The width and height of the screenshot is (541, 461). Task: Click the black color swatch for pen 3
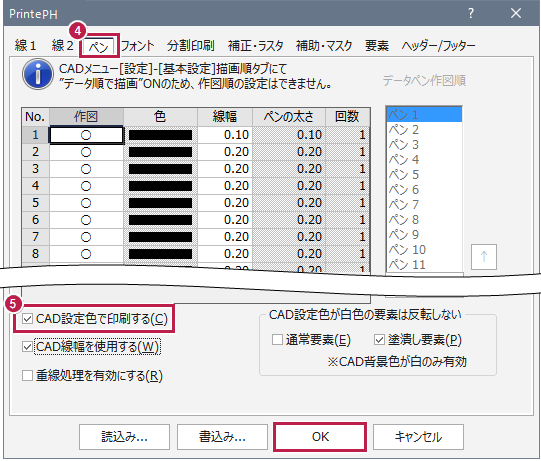pyautogui.click(x=160, y=169)
